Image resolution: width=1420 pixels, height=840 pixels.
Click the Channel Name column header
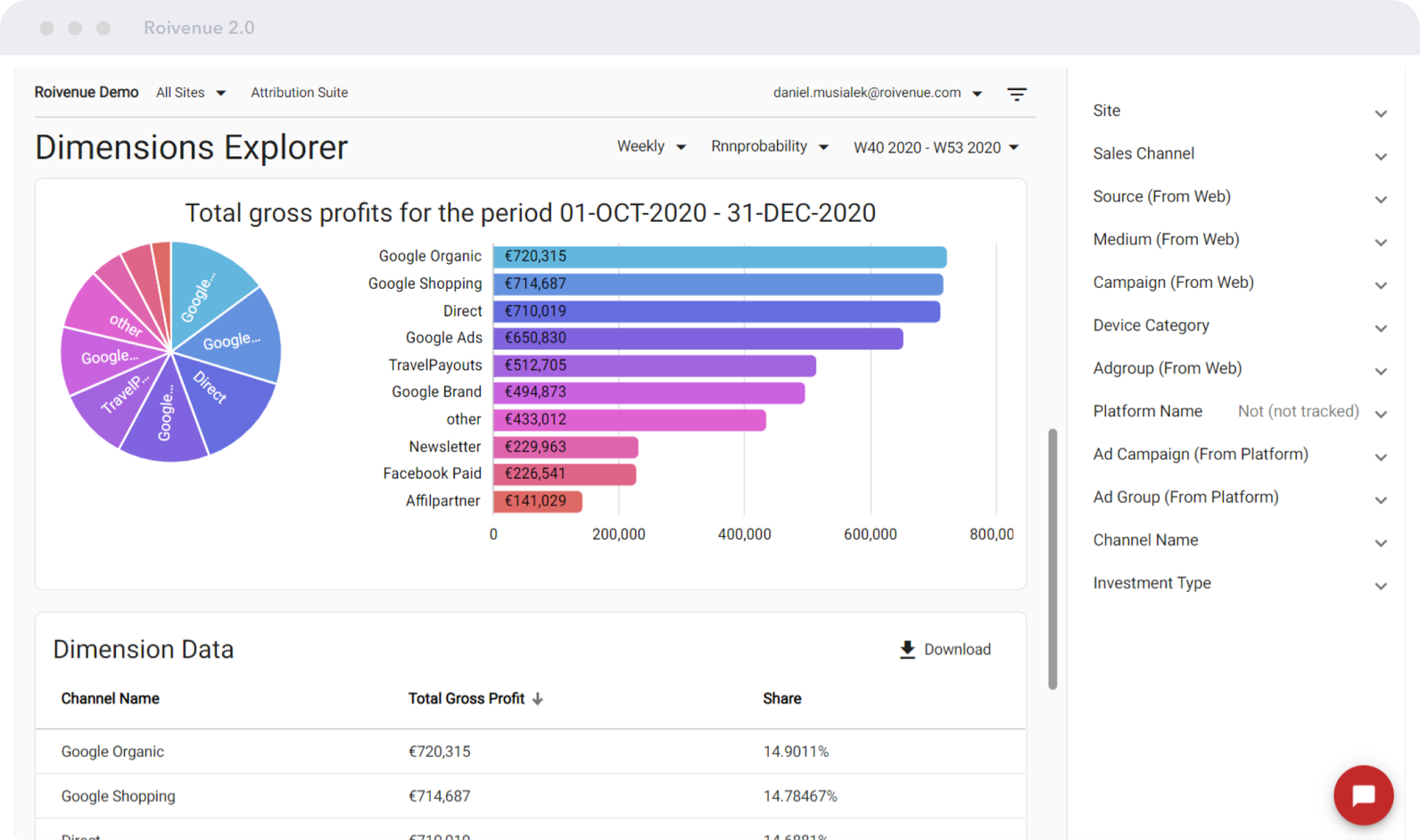(x=110, y=699)
